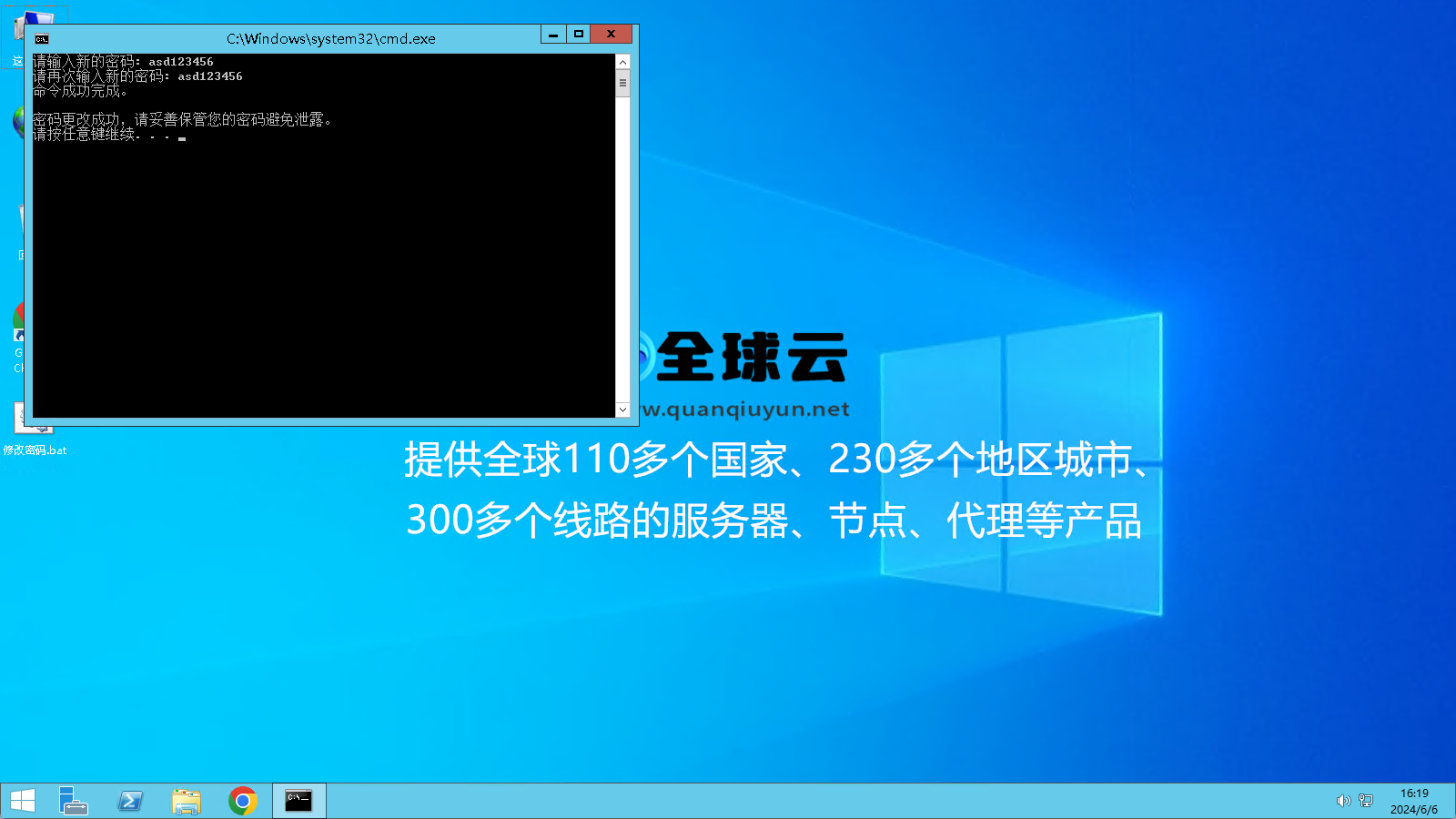Minimize the cmd.exe window
The height and width of the screenshot is (819, 1456).
(x=553, y=35)
